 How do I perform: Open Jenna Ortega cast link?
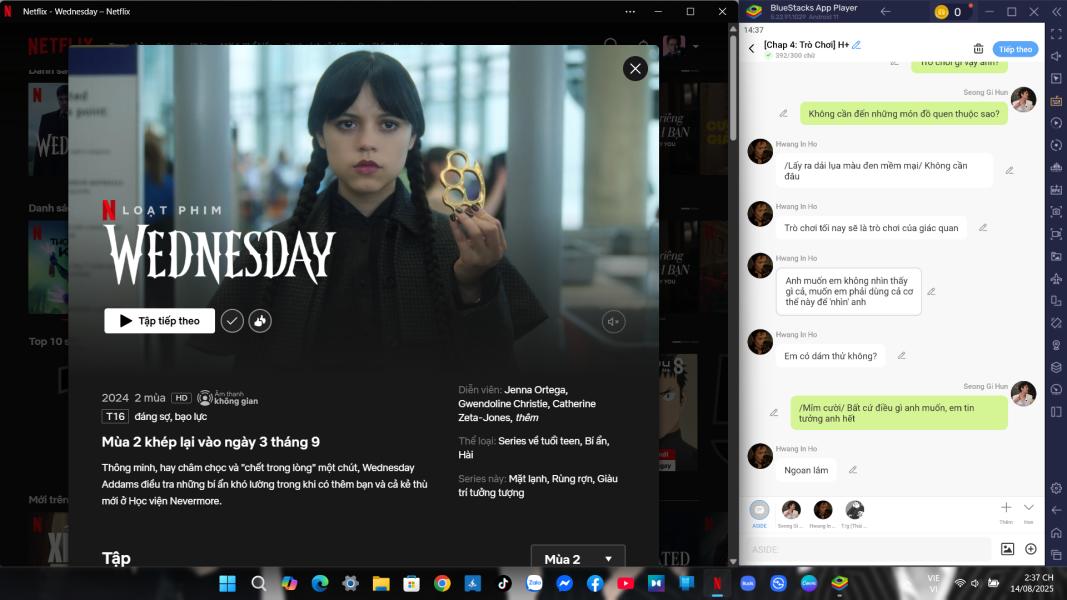click(535, 390)
